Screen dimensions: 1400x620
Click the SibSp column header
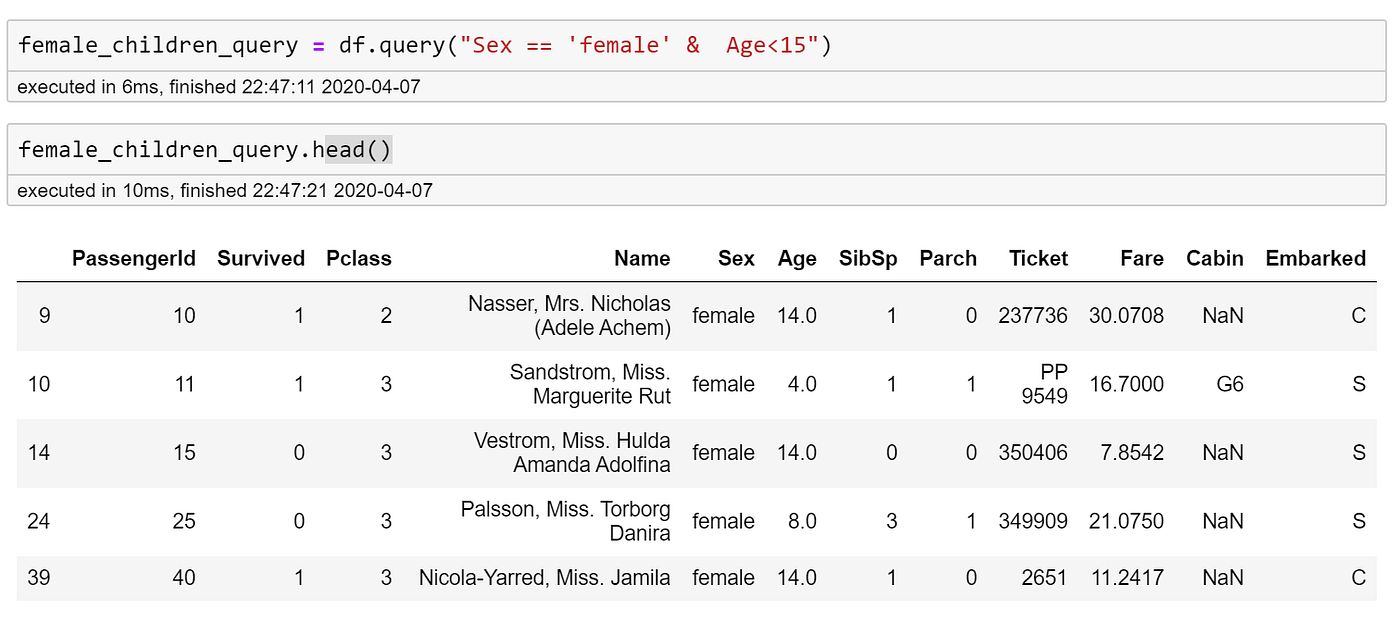pos(867,258)
